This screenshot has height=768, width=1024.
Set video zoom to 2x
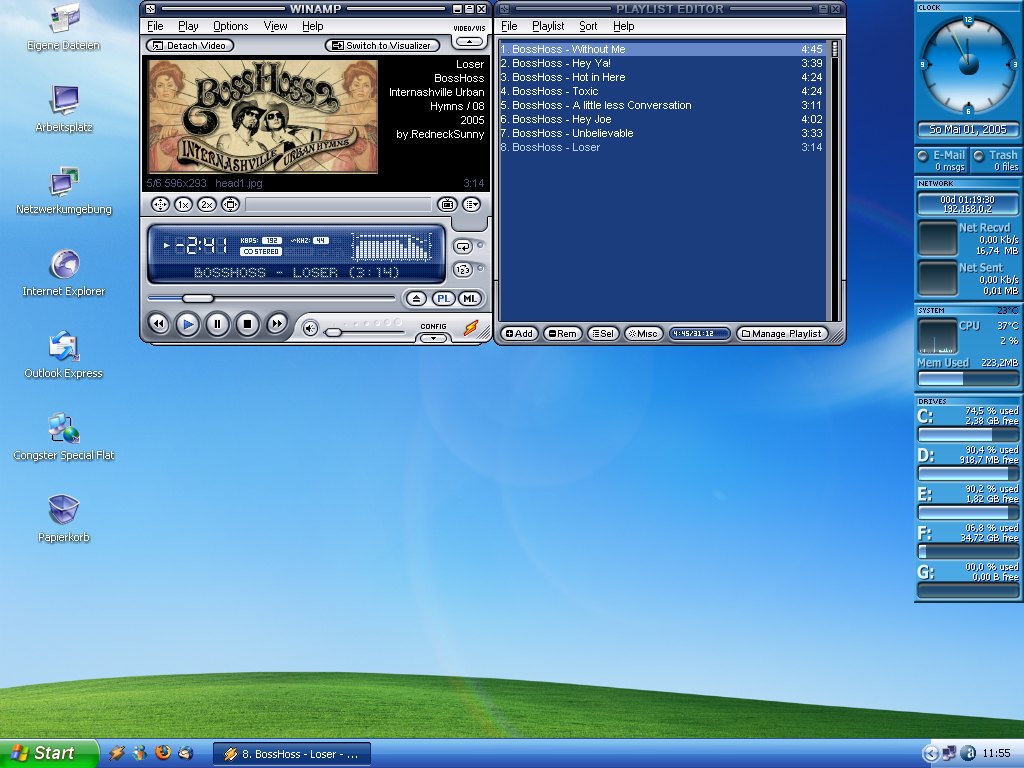point(207,205)
